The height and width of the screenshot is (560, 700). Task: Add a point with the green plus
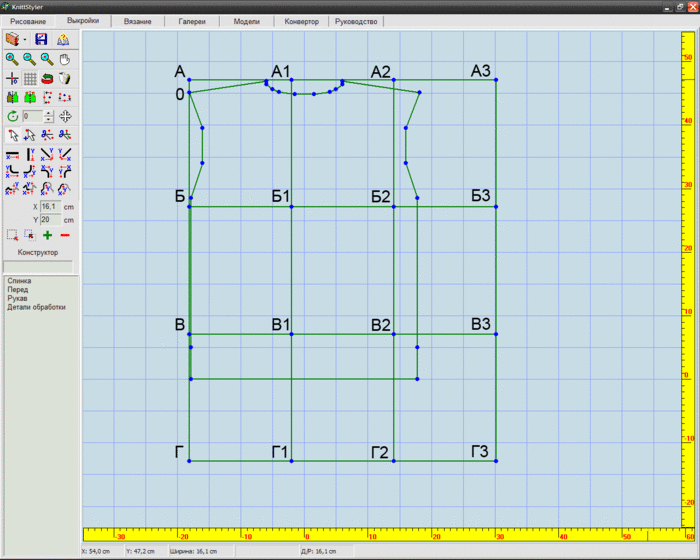point(47,235)
